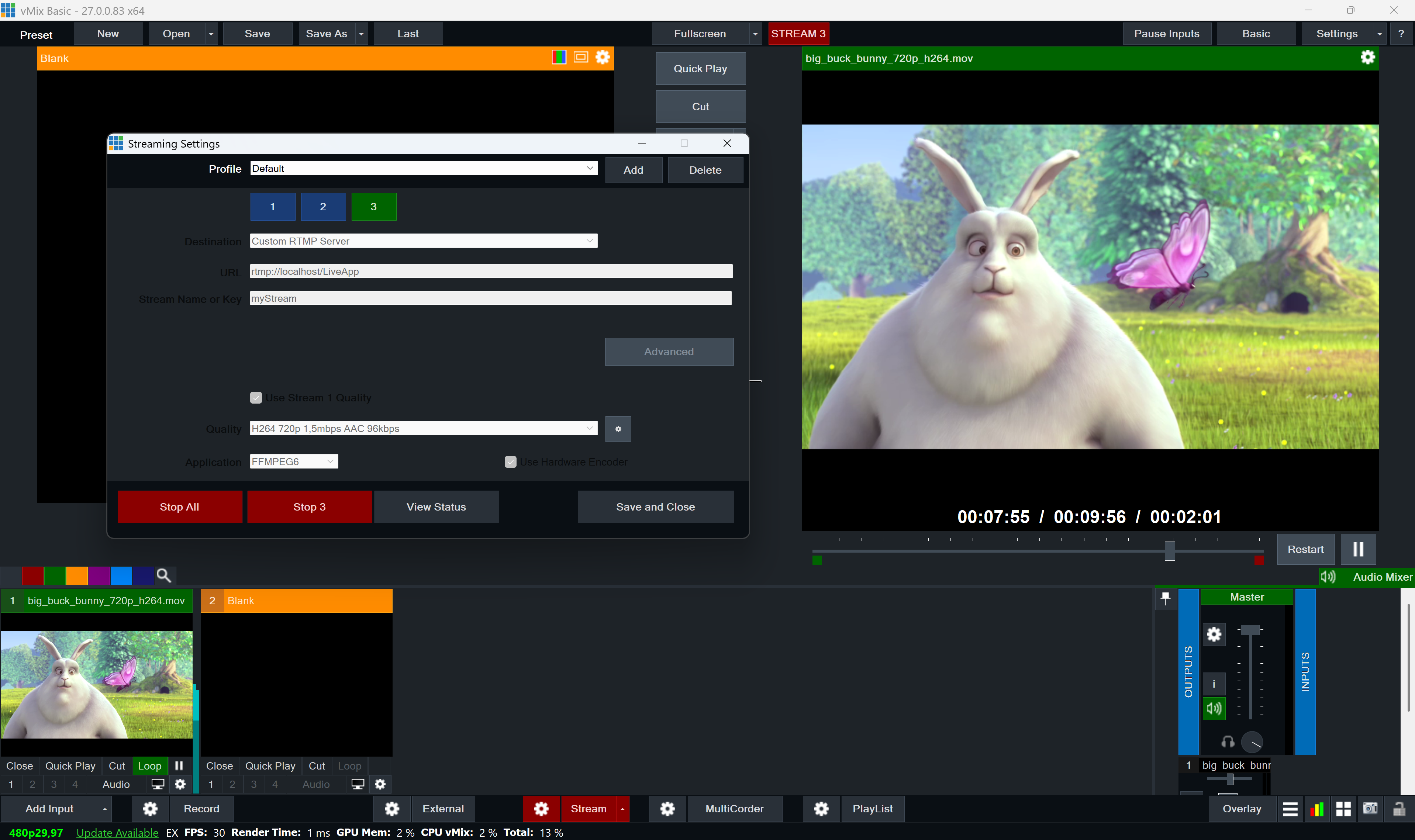Screen dimensions: 1415x840
Task: Toggle Loop on input 1
Action: point(149,765)
